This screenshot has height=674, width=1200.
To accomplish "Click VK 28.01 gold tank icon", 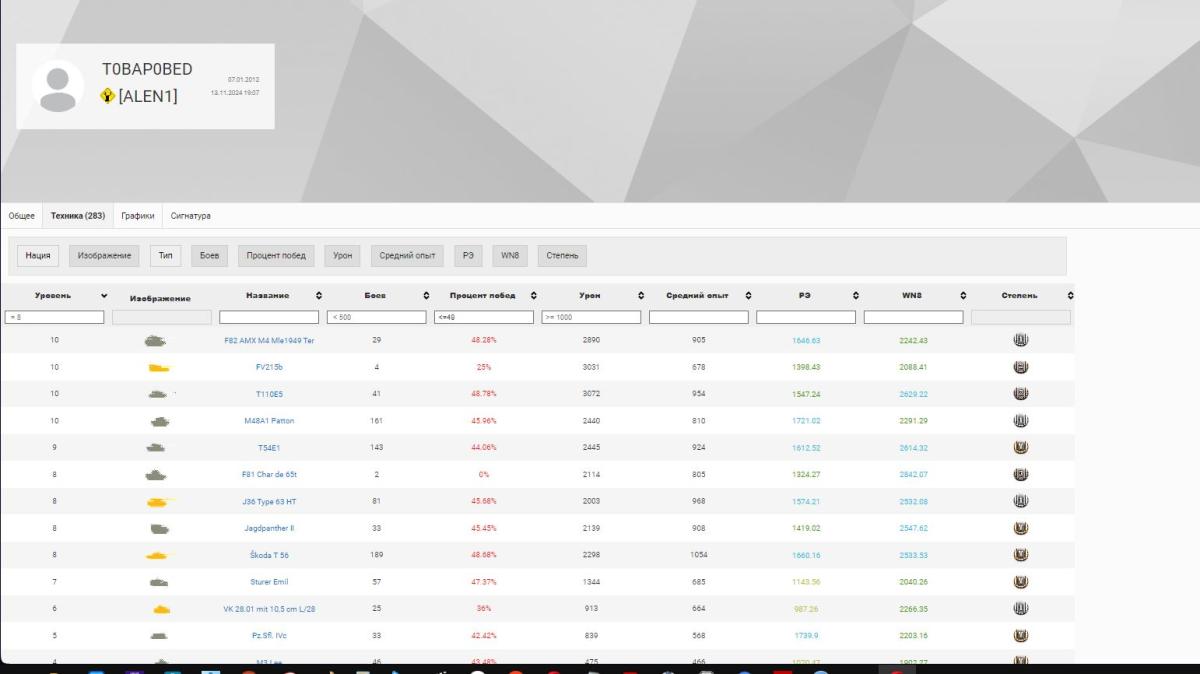I will click(160, 609).
